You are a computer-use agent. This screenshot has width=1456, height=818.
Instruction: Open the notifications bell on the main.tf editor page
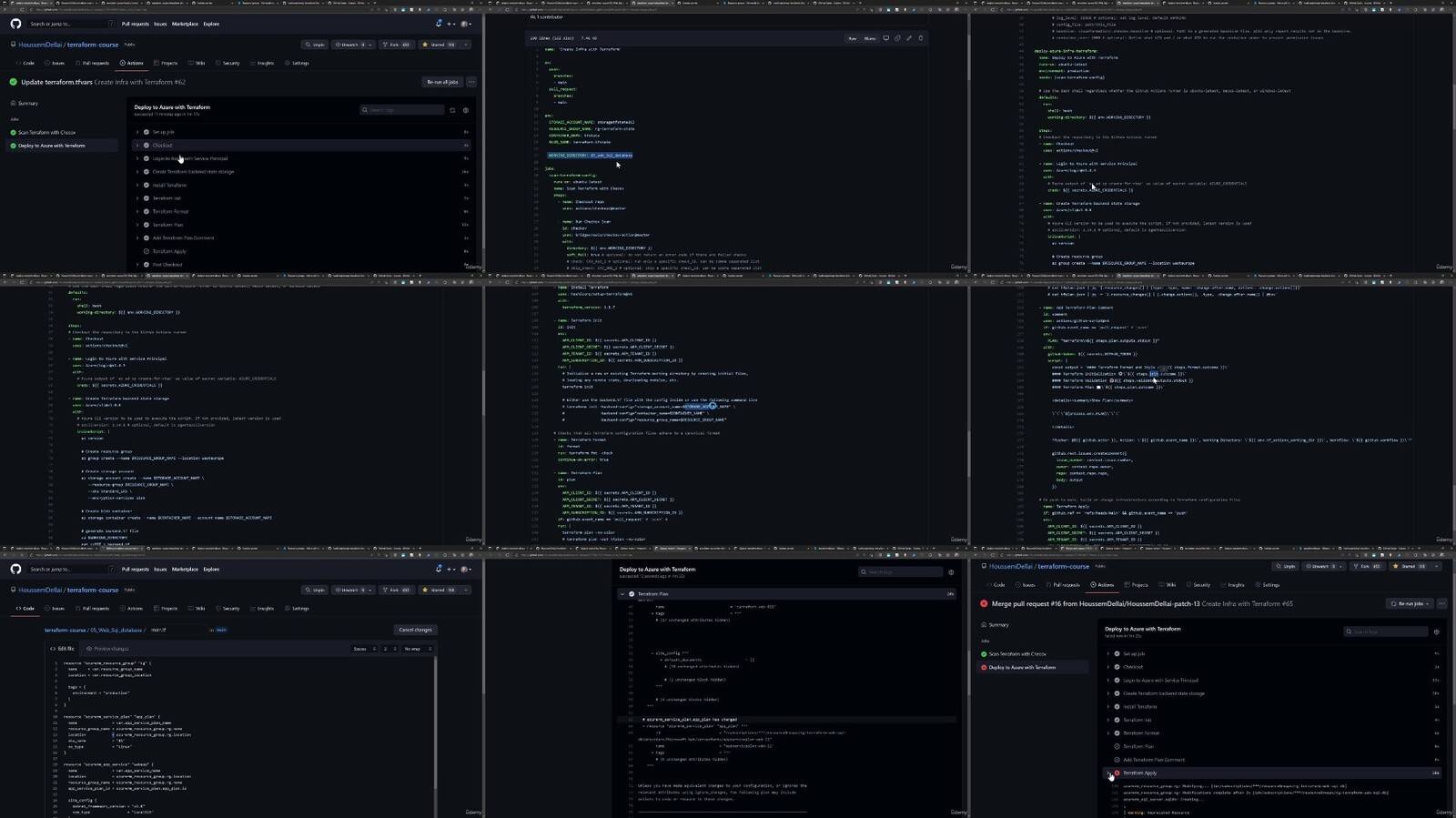pyautogui.click(x=439, y=569)
